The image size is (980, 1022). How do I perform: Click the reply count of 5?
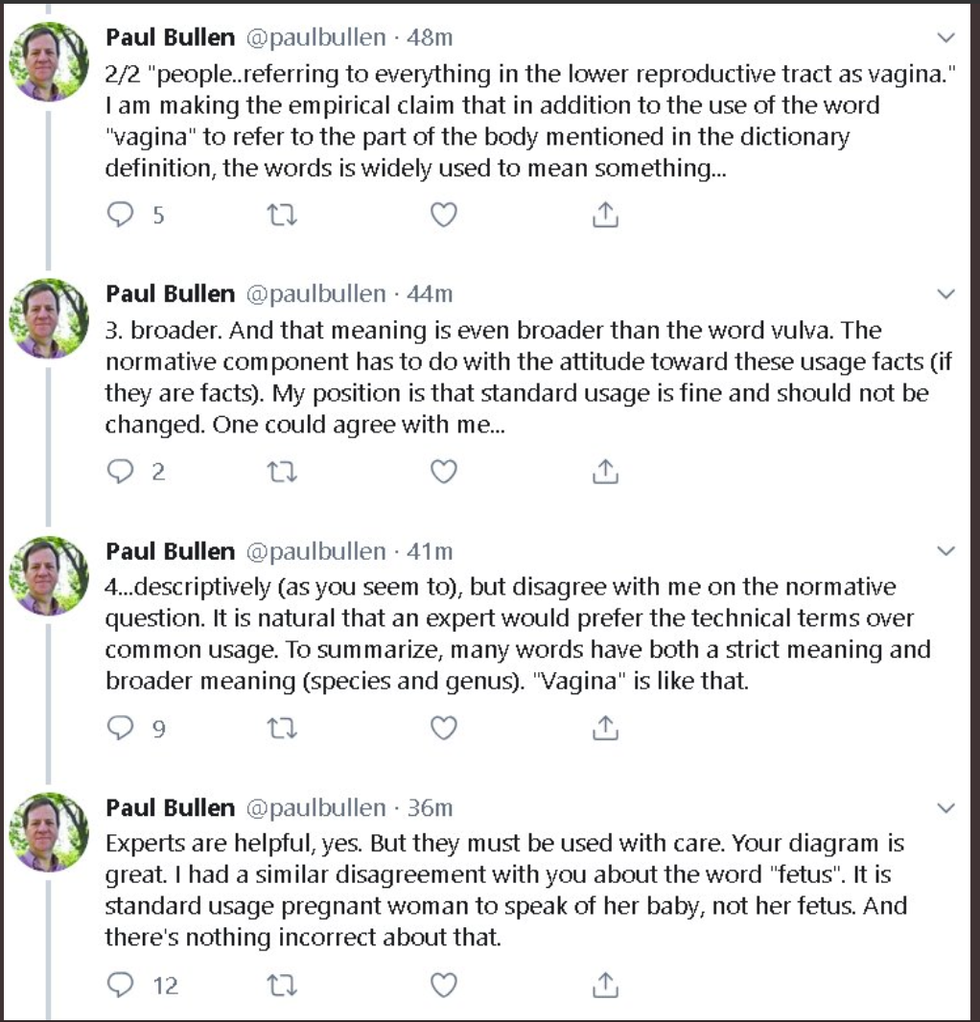pyautogui.click(x=158, y=214)
